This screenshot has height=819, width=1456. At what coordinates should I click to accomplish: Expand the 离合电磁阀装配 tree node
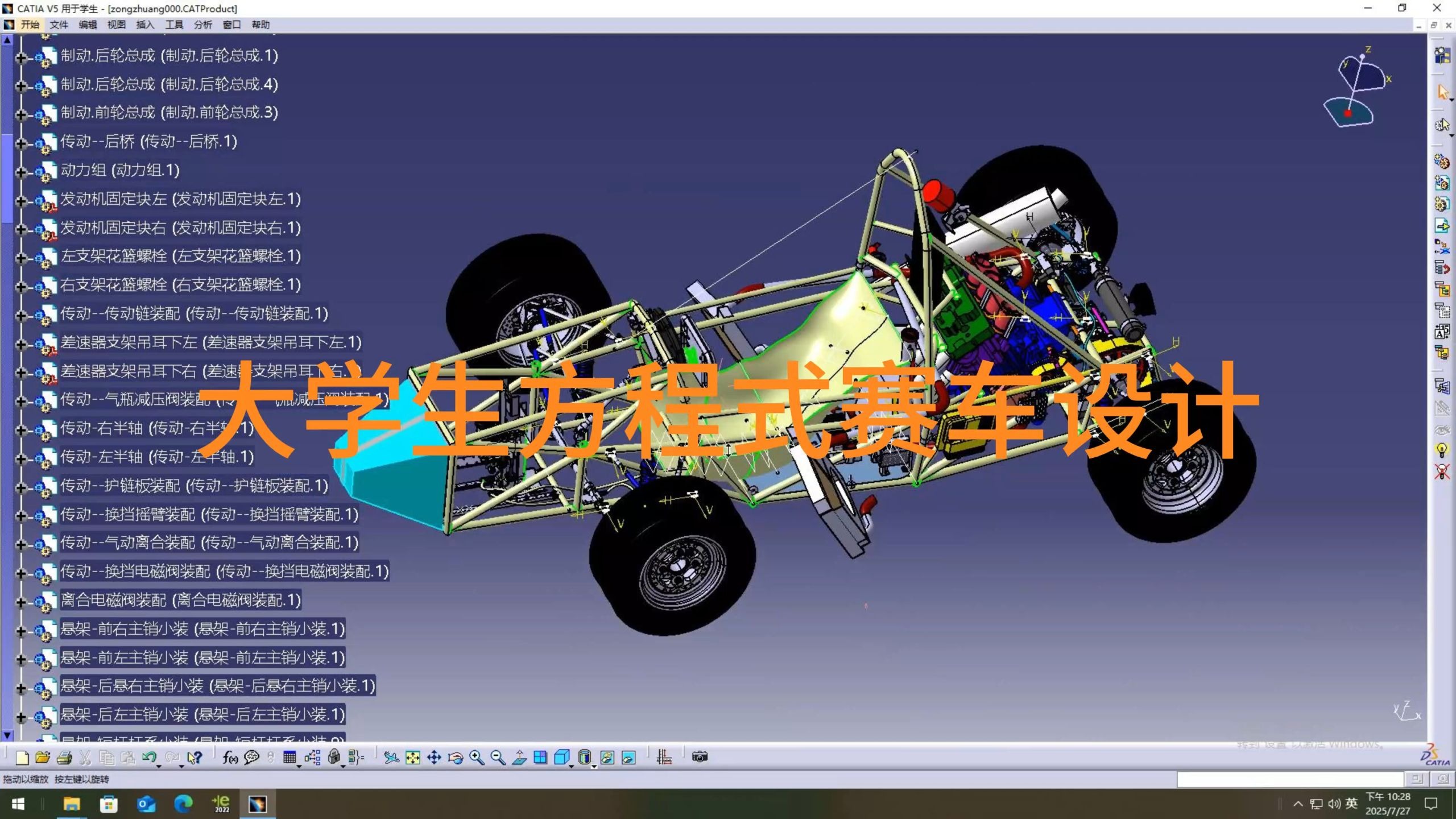click(20, 602)
